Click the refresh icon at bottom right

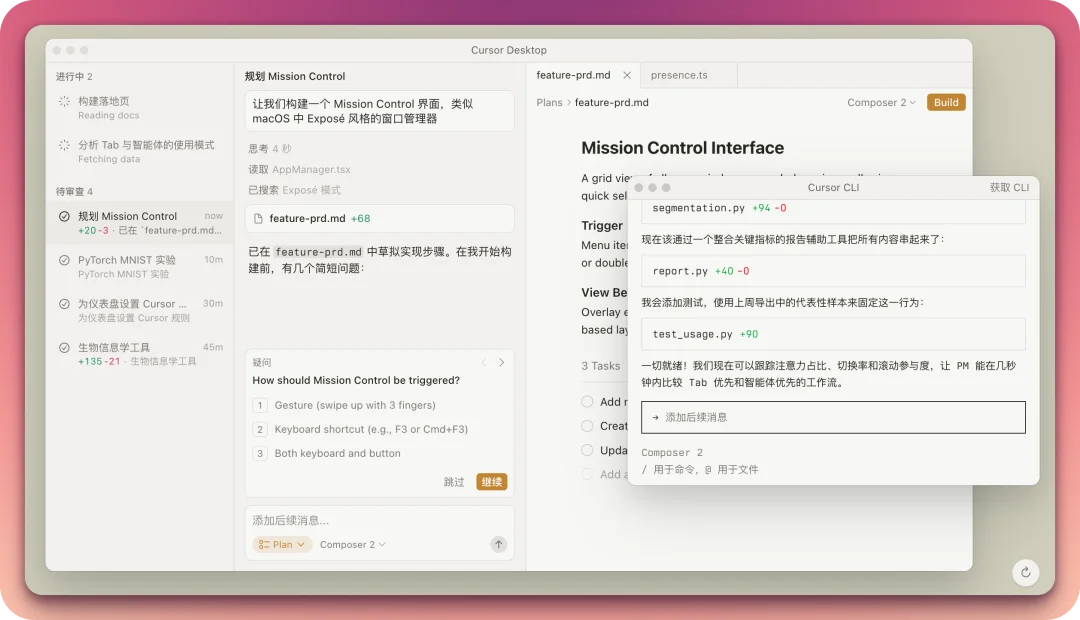coord(1026,572)
